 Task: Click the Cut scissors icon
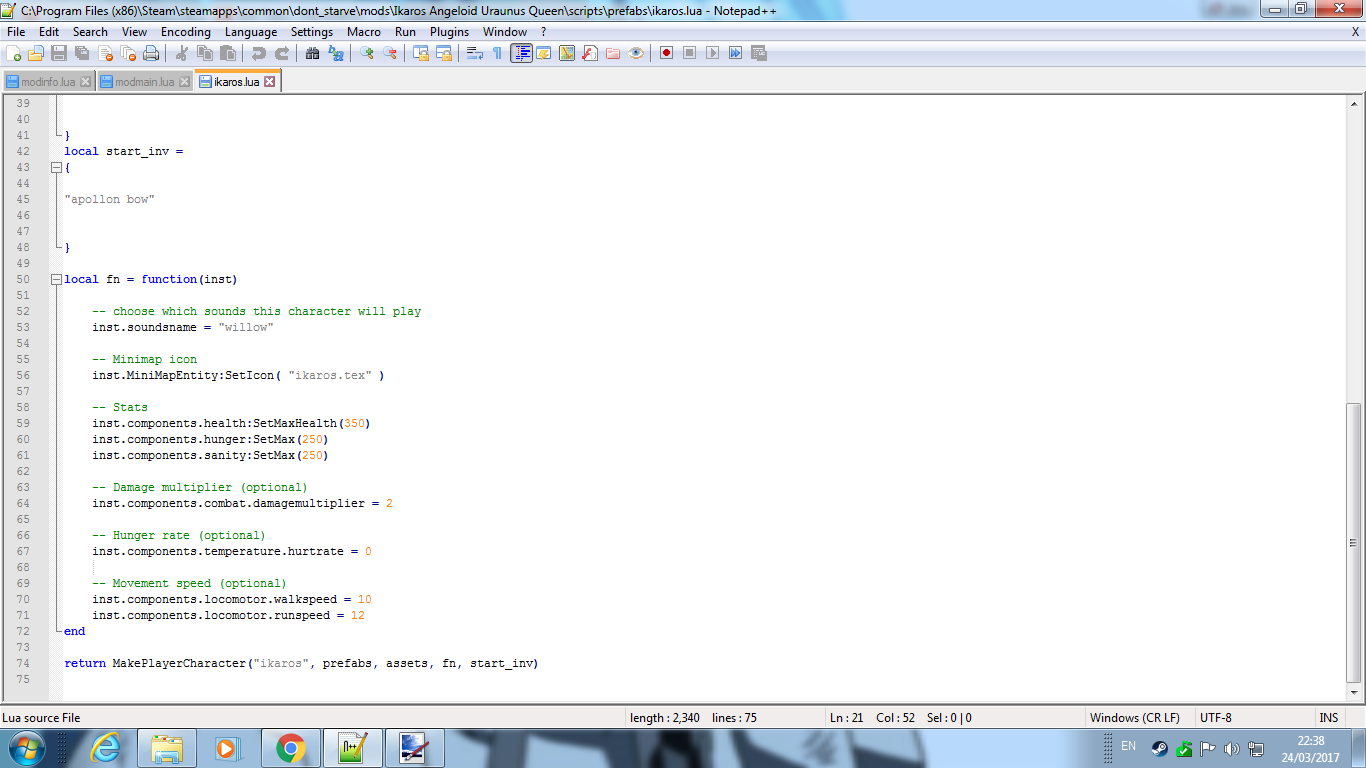coord(182,53)
